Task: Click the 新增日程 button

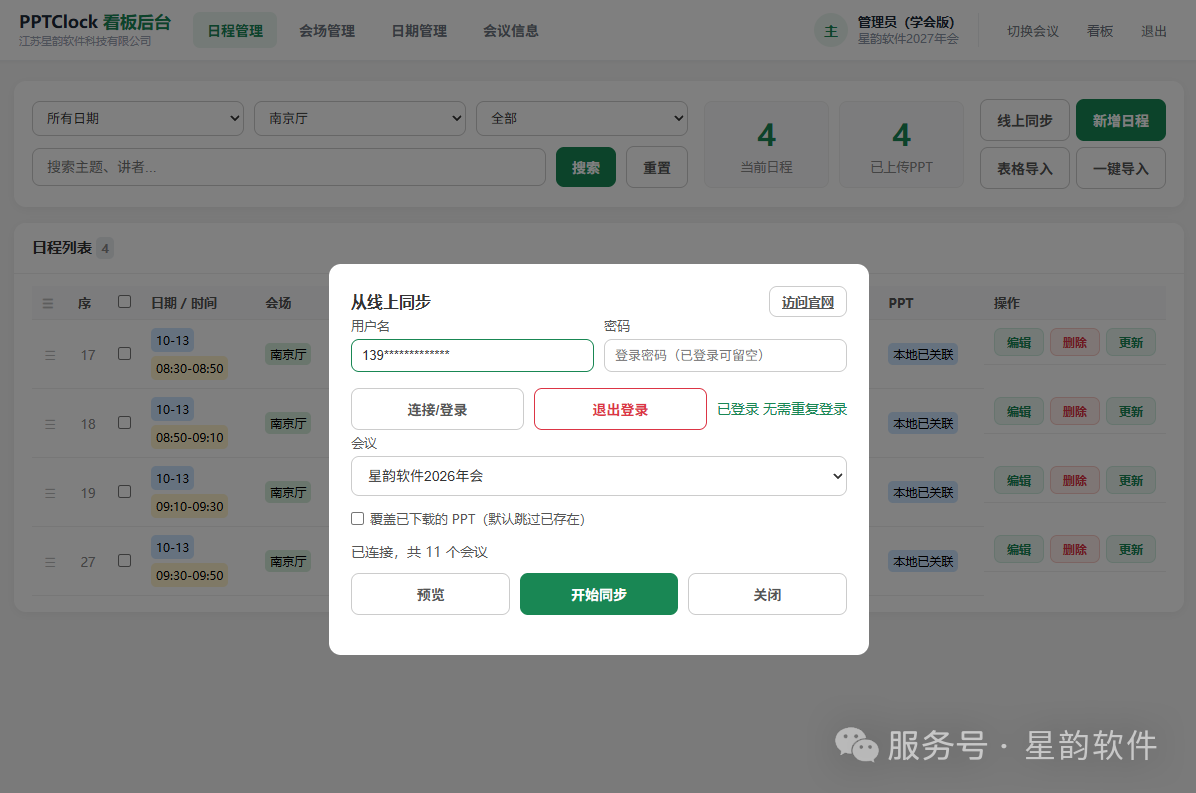Action: tap(1120, 120)
